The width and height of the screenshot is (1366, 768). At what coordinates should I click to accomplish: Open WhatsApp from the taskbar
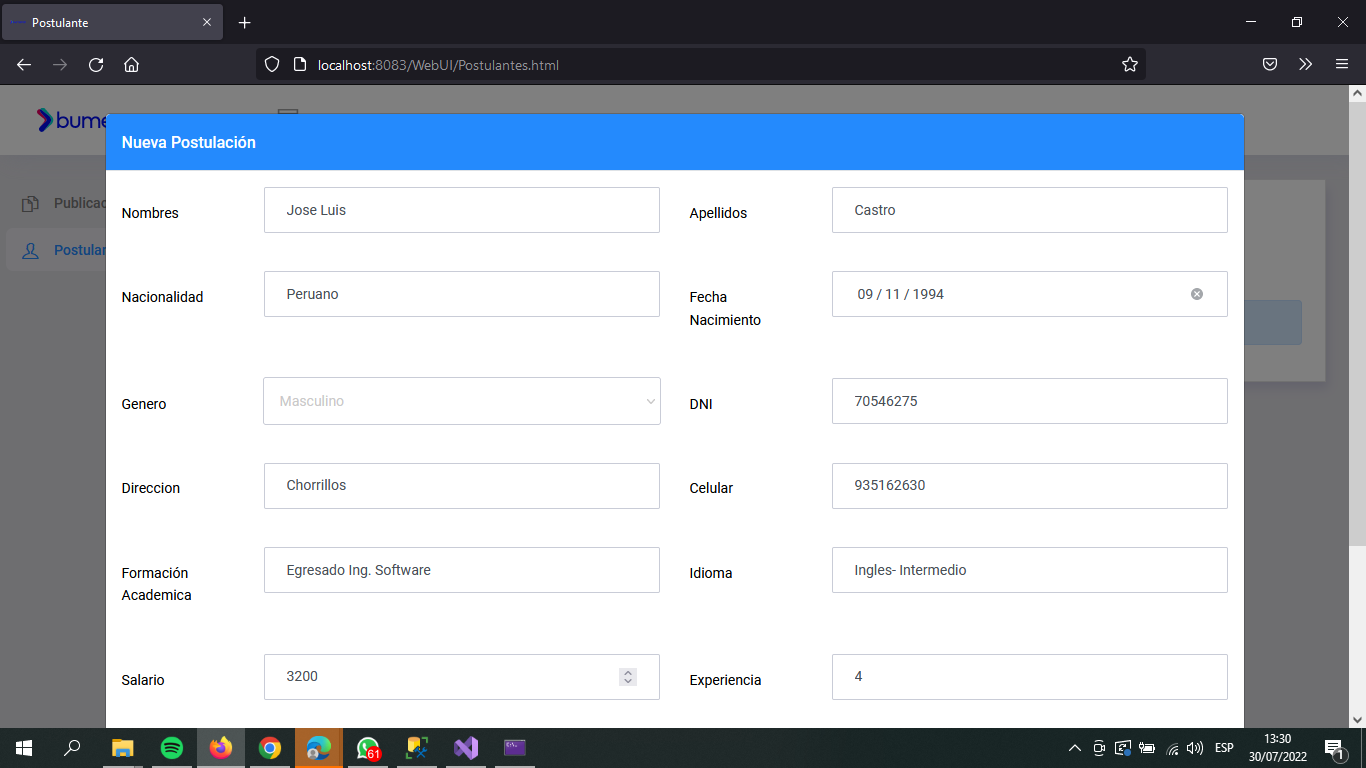click(368, 747)
